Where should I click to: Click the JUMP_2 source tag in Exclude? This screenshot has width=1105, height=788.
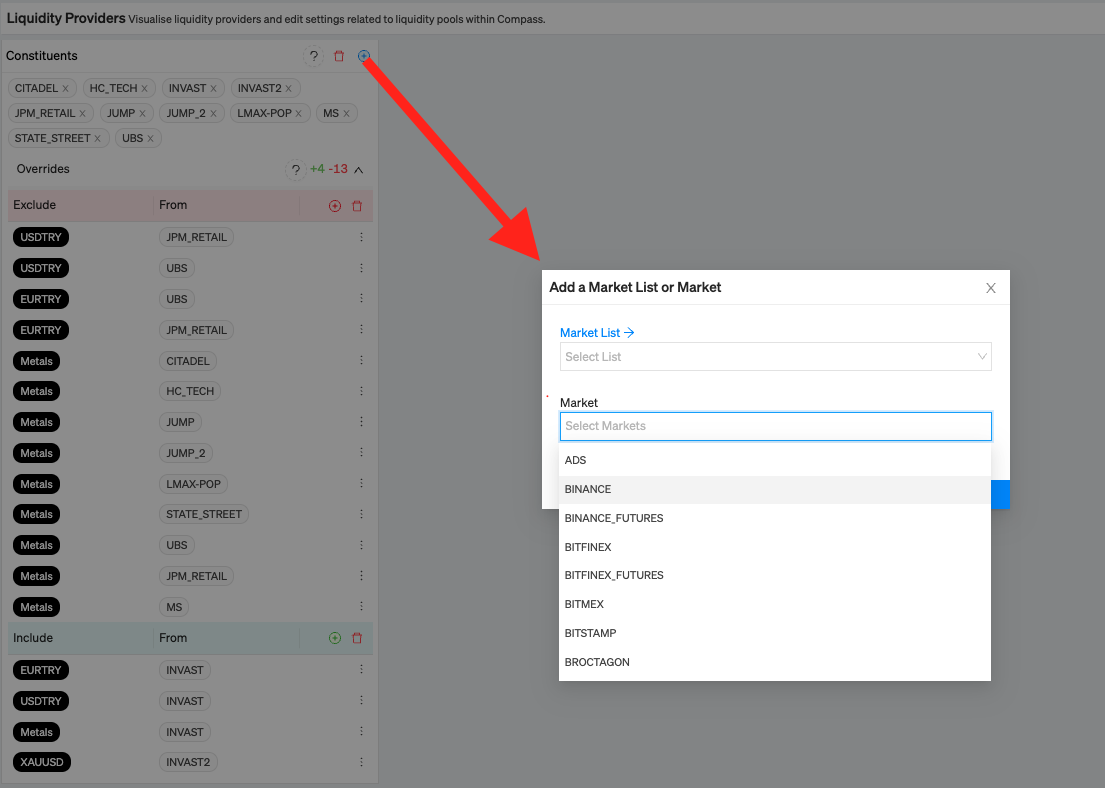(186, 453)
